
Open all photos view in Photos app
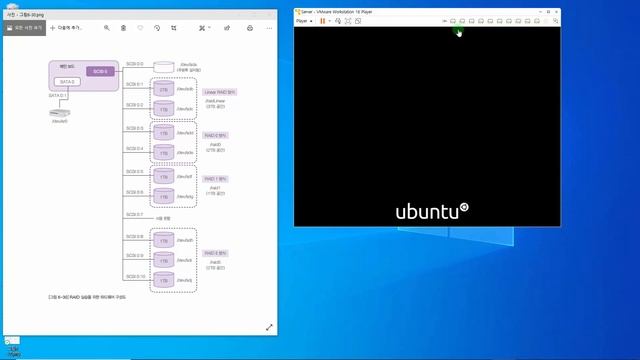tap(24, 28)
